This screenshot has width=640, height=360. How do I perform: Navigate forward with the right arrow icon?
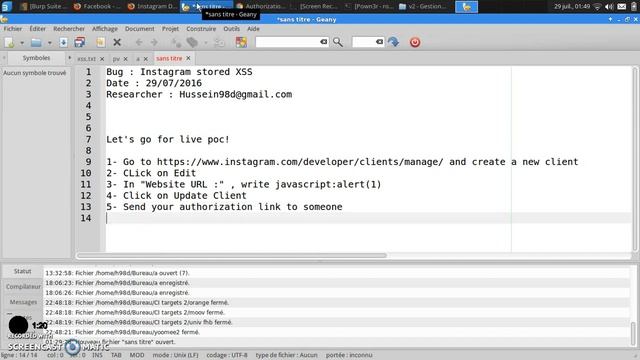point(154,42)
